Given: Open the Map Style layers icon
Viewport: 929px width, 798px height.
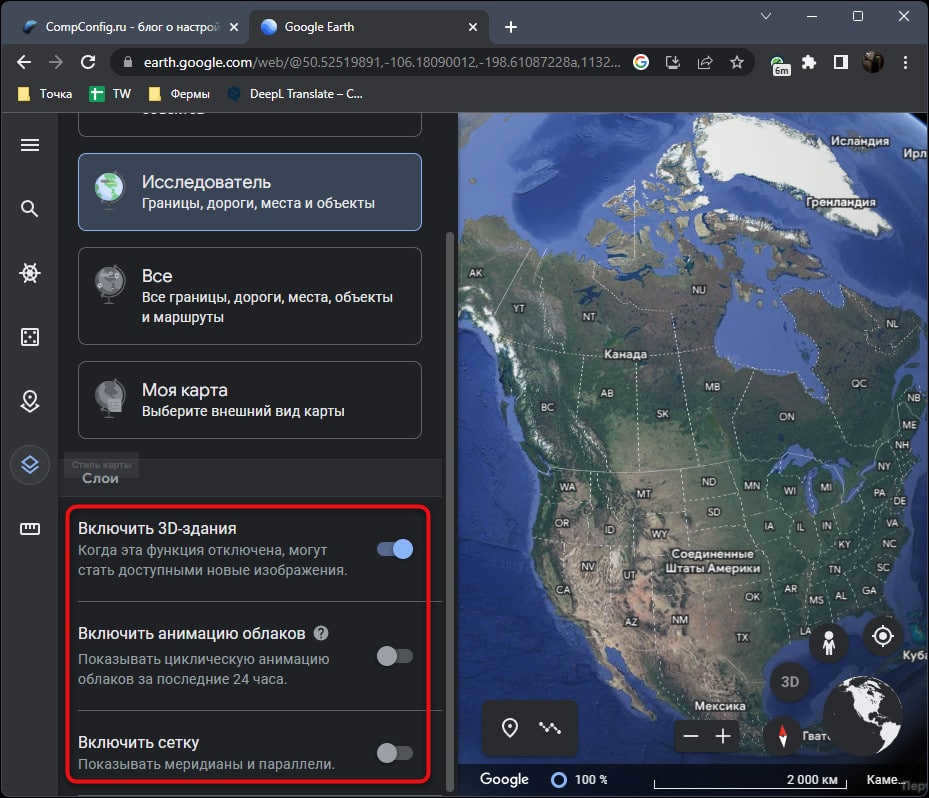Looking at the screenshot, I should pyautogui.click(x=30, y=465).
